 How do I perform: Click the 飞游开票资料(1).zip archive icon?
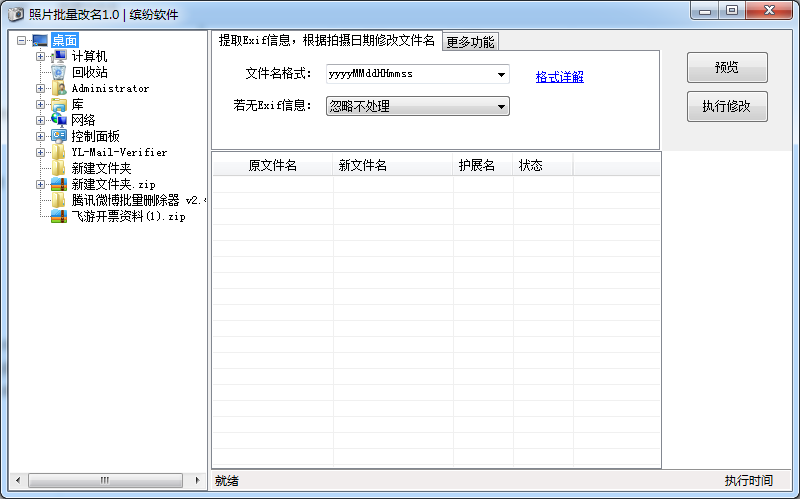click(x=59, y=216)
